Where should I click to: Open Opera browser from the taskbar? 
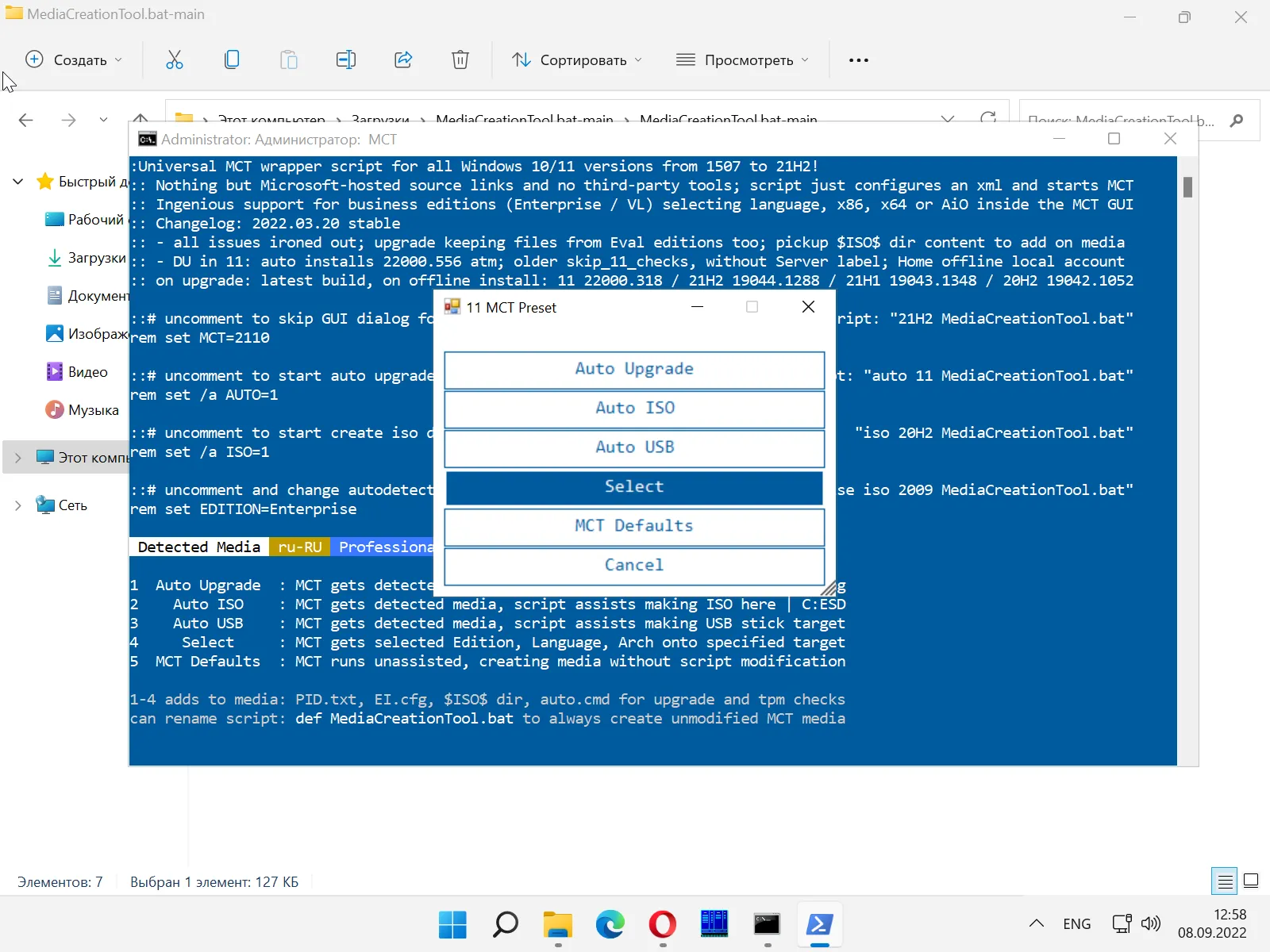[x=662, y=924]
